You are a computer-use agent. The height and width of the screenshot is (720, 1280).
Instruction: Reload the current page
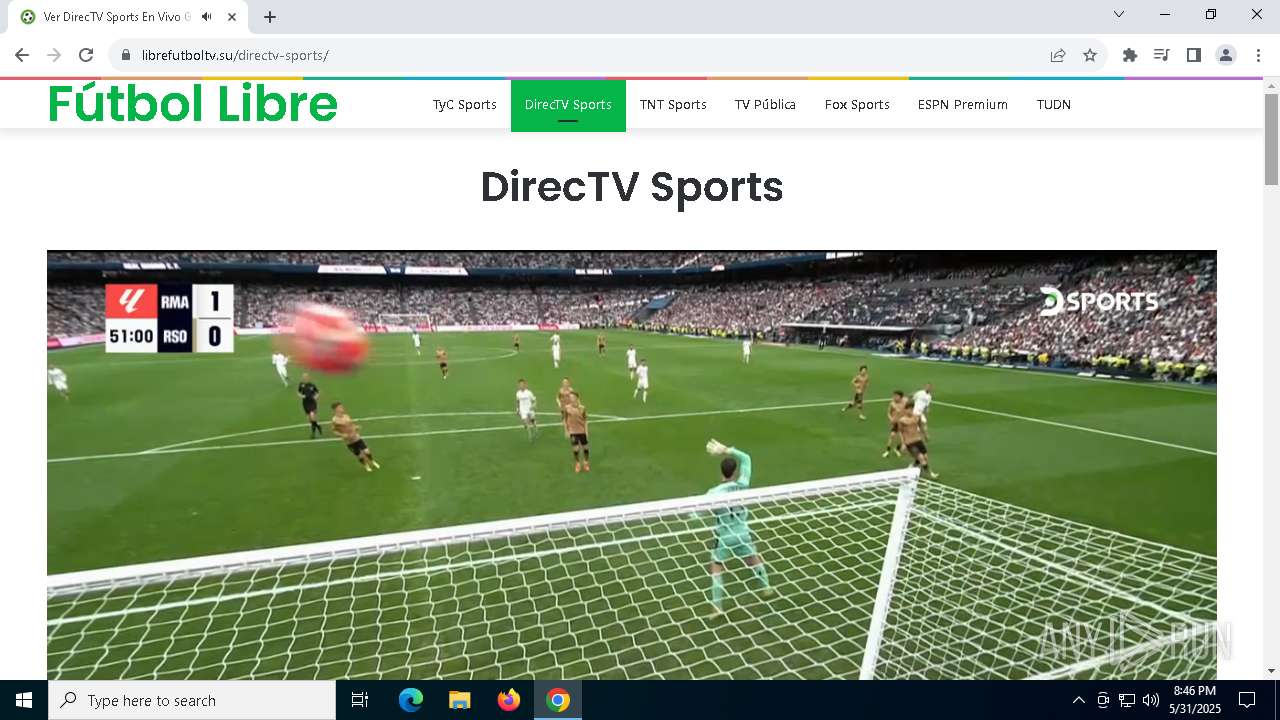click(x=86, y=55)
